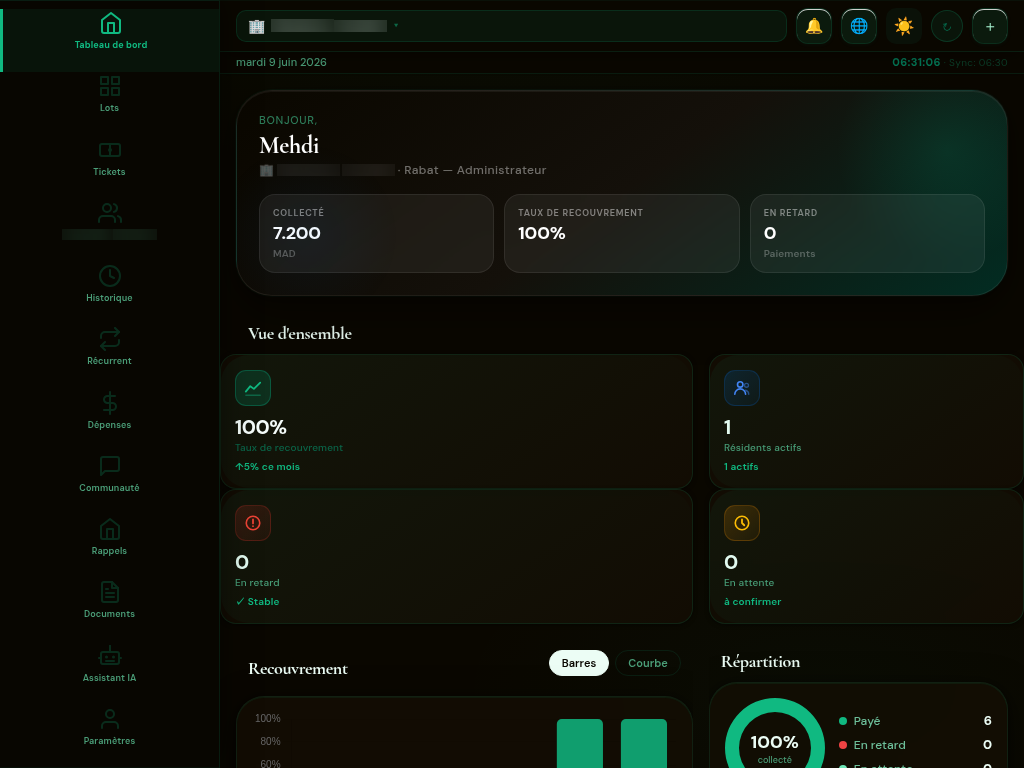Viewport: 1024px width, 768px height.
Task: Toggle light theme with sun icon
Action: pyautogui.click(x=904, y=26)
